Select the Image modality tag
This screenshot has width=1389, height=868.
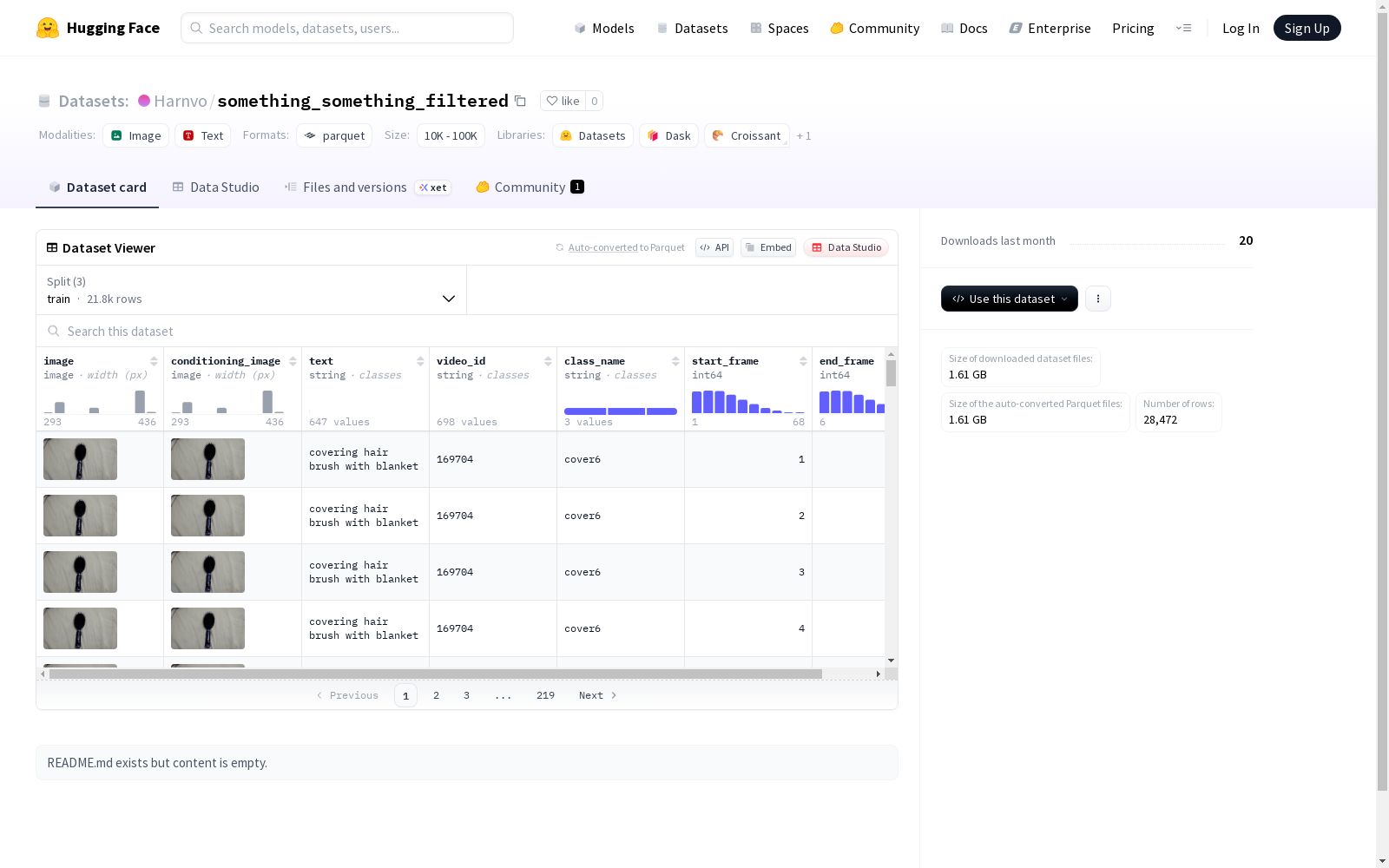135,135
